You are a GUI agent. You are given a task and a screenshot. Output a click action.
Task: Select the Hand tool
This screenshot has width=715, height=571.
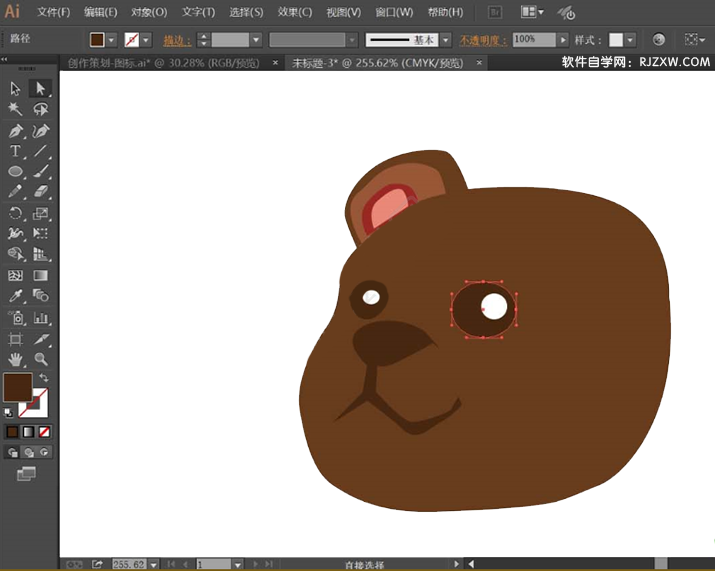coord(16,359)
